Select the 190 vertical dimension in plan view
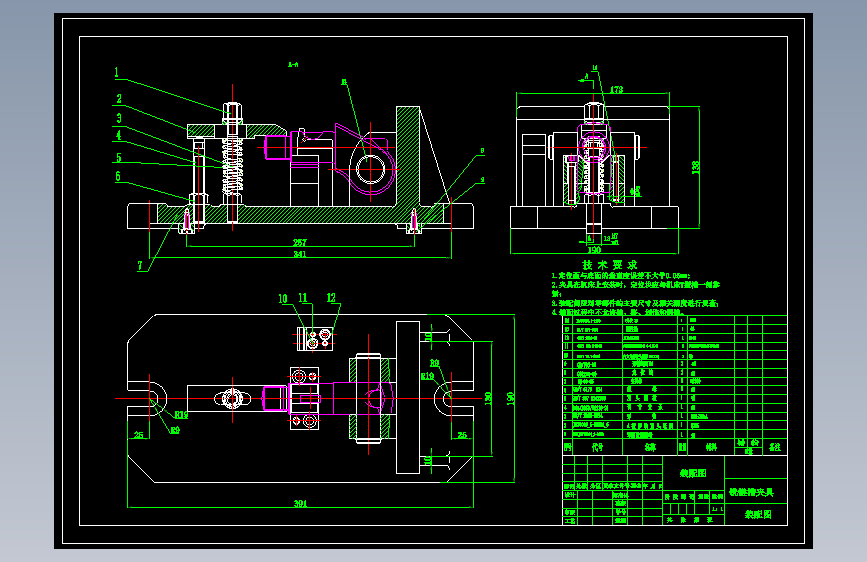This screenshot has width=867, height=562. [510, 398]
